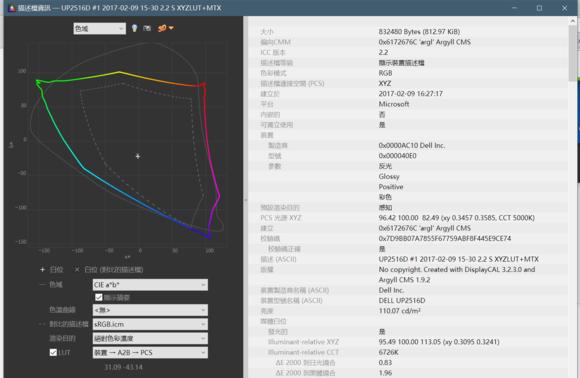This screenshot has height=378, width=580.
Task: Click the camera save-image icon
Action: [x=147, y=28]
